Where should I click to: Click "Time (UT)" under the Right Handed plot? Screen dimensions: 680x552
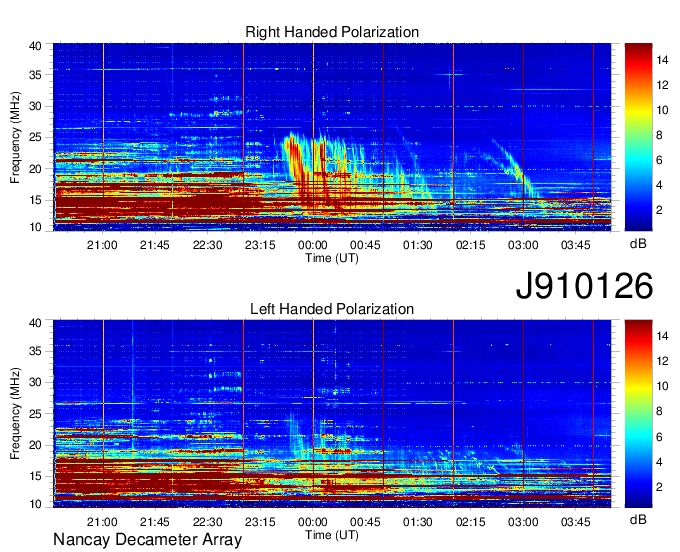tap(332, 258)
